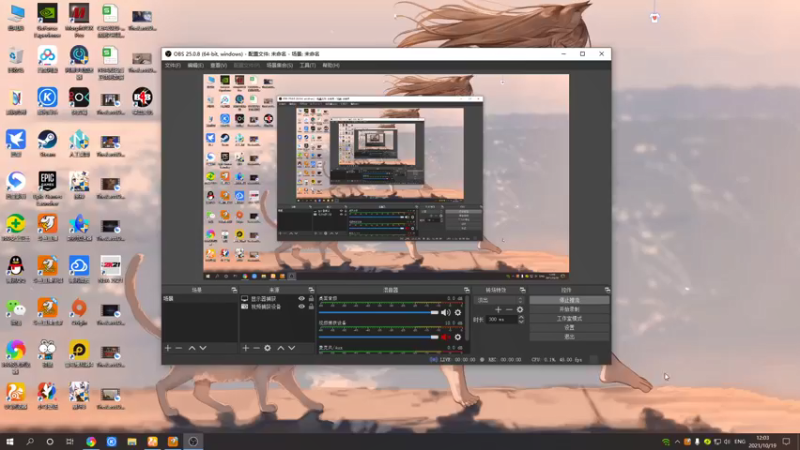
Task: Pop out the Scenes dock panel icon
Action: pos(234,290)
